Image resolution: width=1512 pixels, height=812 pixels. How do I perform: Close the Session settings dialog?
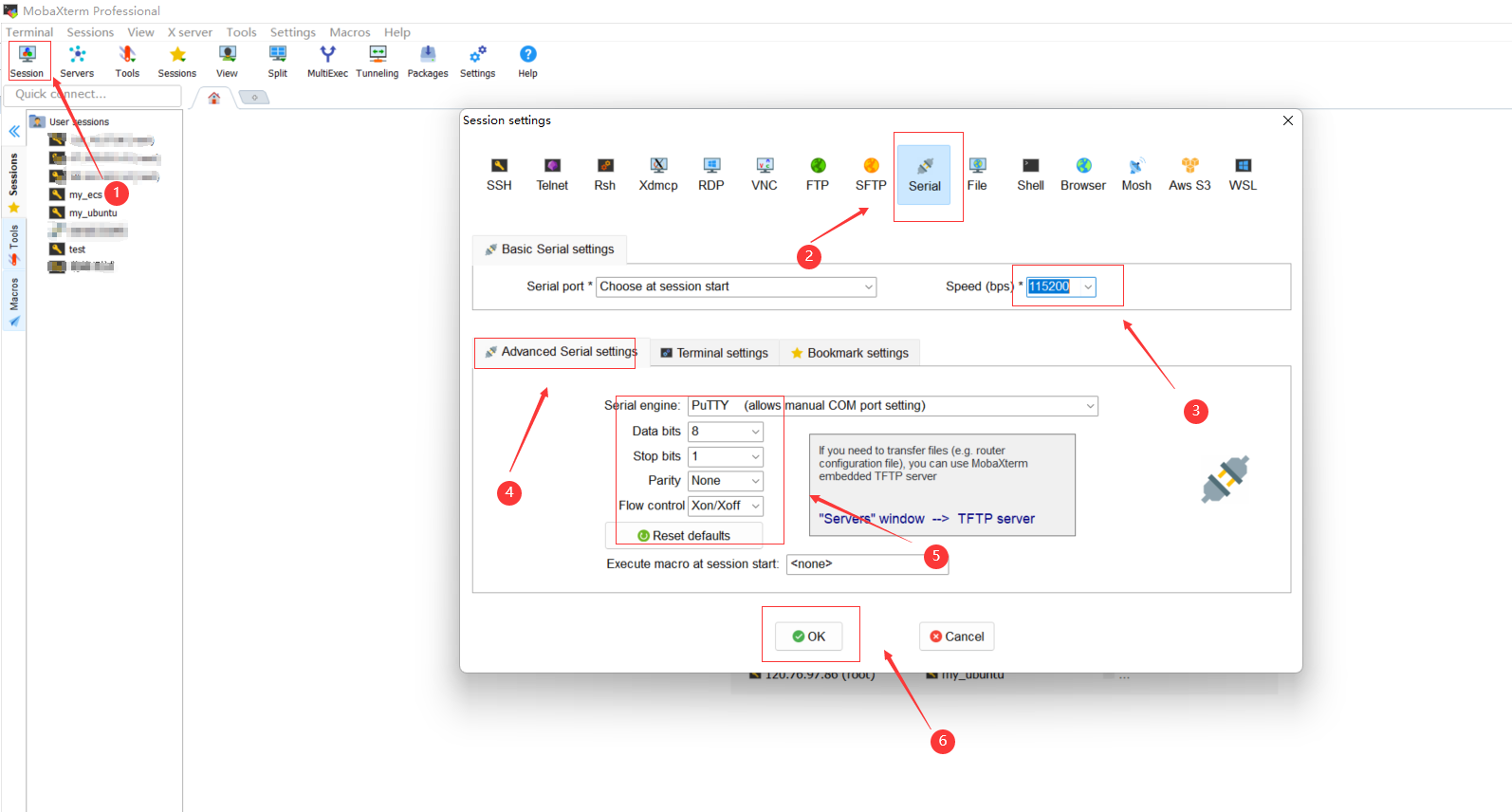tap(1288, 120)
